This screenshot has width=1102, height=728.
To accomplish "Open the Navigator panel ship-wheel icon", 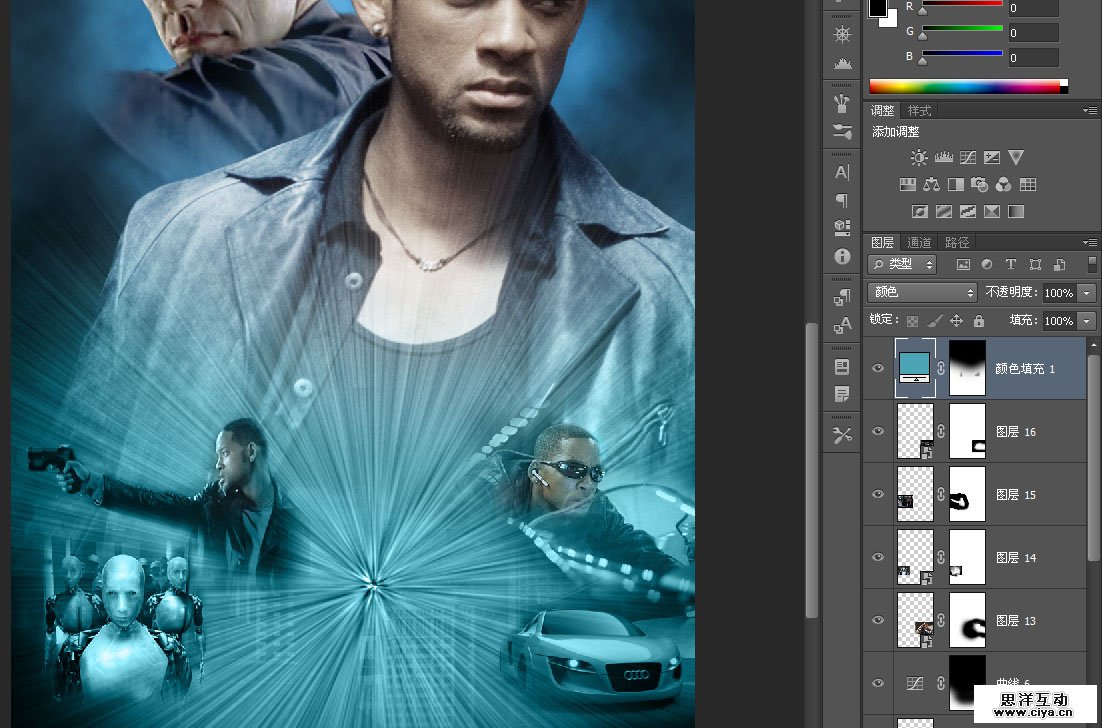I will click(x=842, y=35).
